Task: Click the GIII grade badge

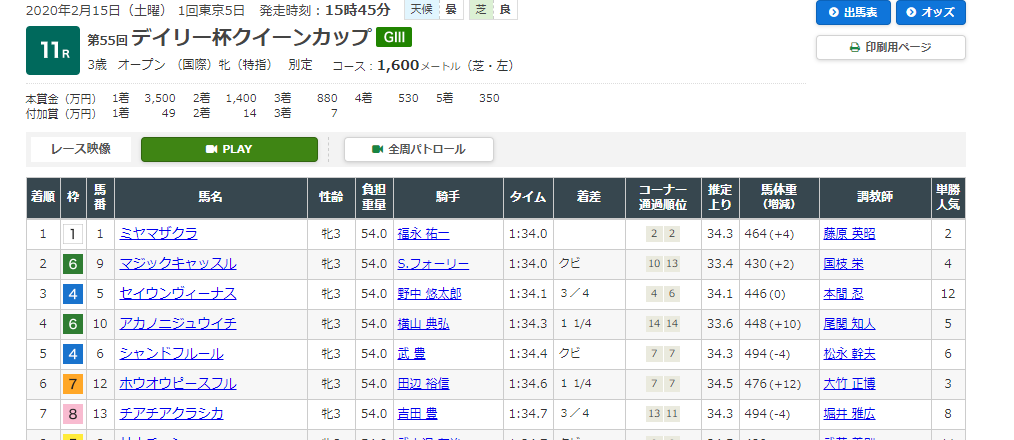Action: (394, 38)
